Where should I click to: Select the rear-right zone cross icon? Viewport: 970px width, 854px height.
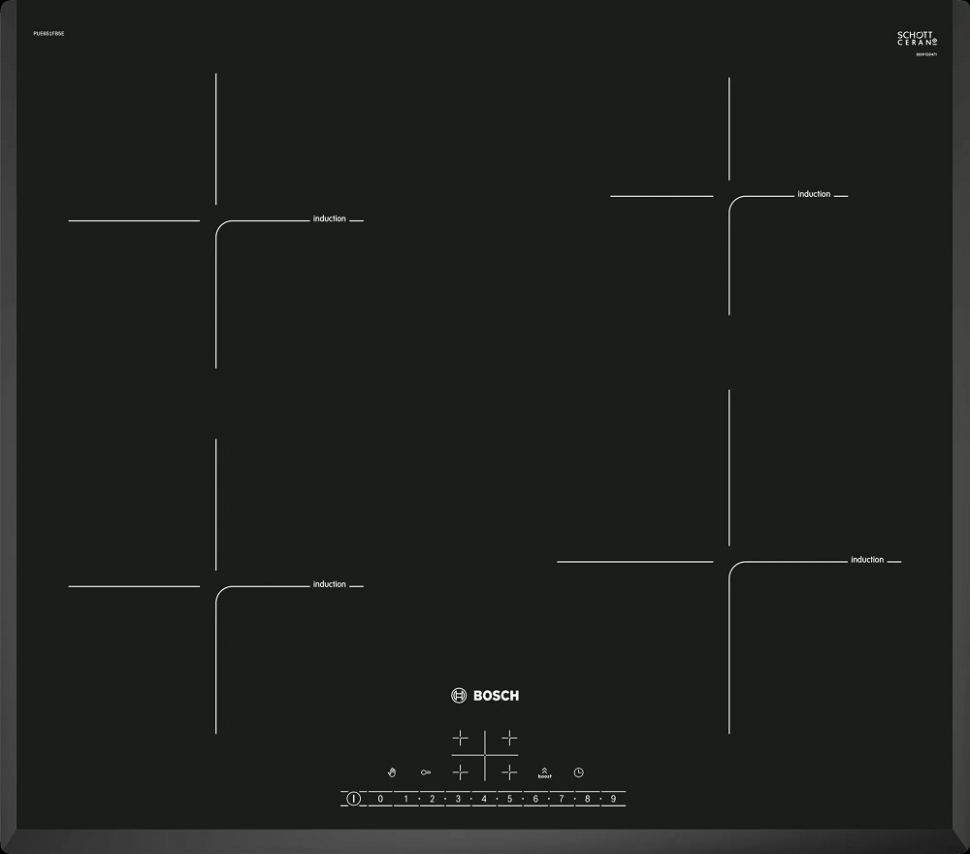509,738
